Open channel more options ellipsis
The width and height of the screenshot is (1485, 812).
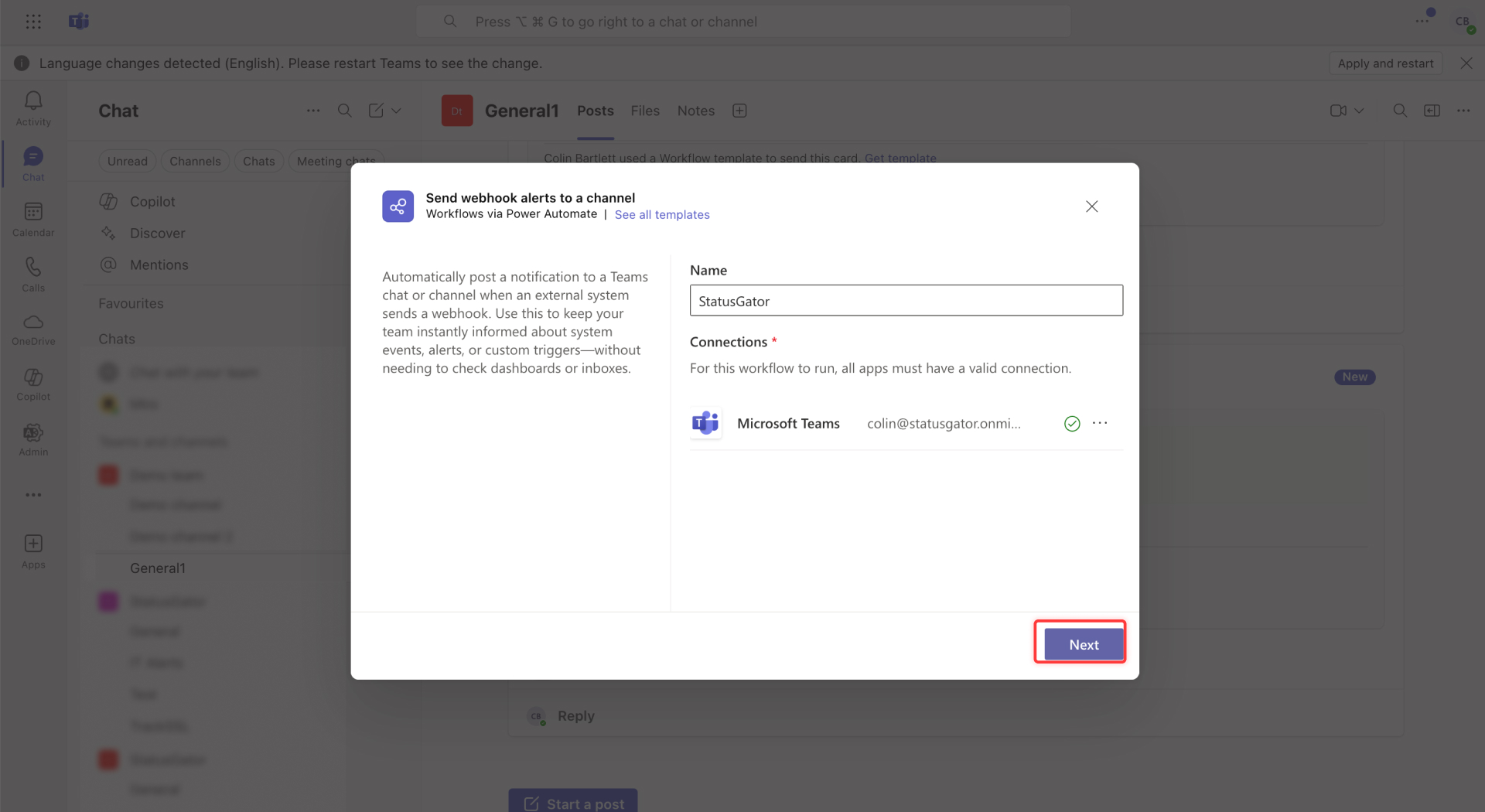point(1463,111)
